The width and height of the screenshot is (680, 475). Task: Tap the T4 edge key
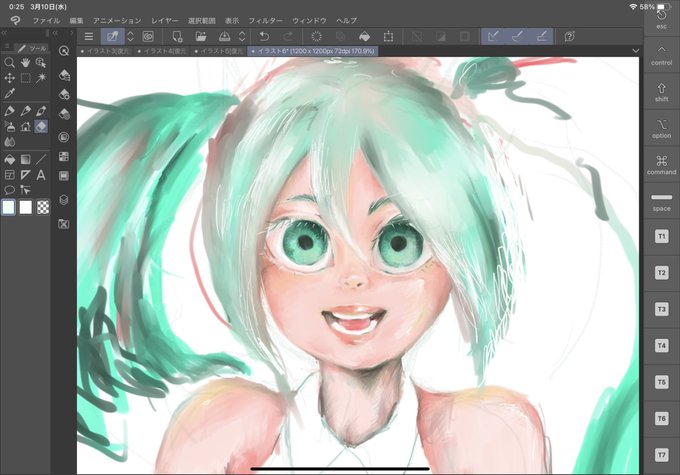(x=661, y=346)
